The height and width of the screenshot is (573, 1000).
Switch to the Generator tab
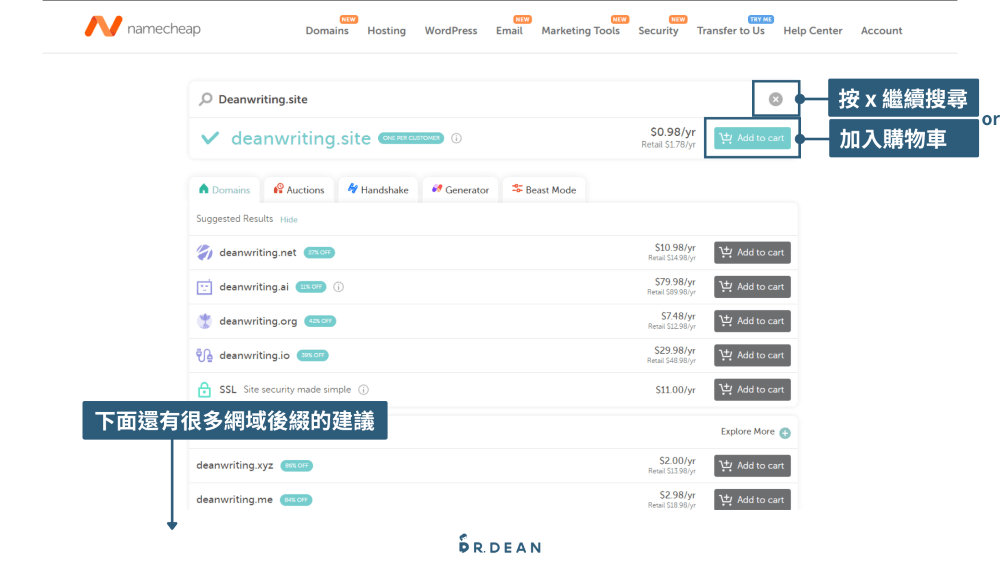pos(460,190)
